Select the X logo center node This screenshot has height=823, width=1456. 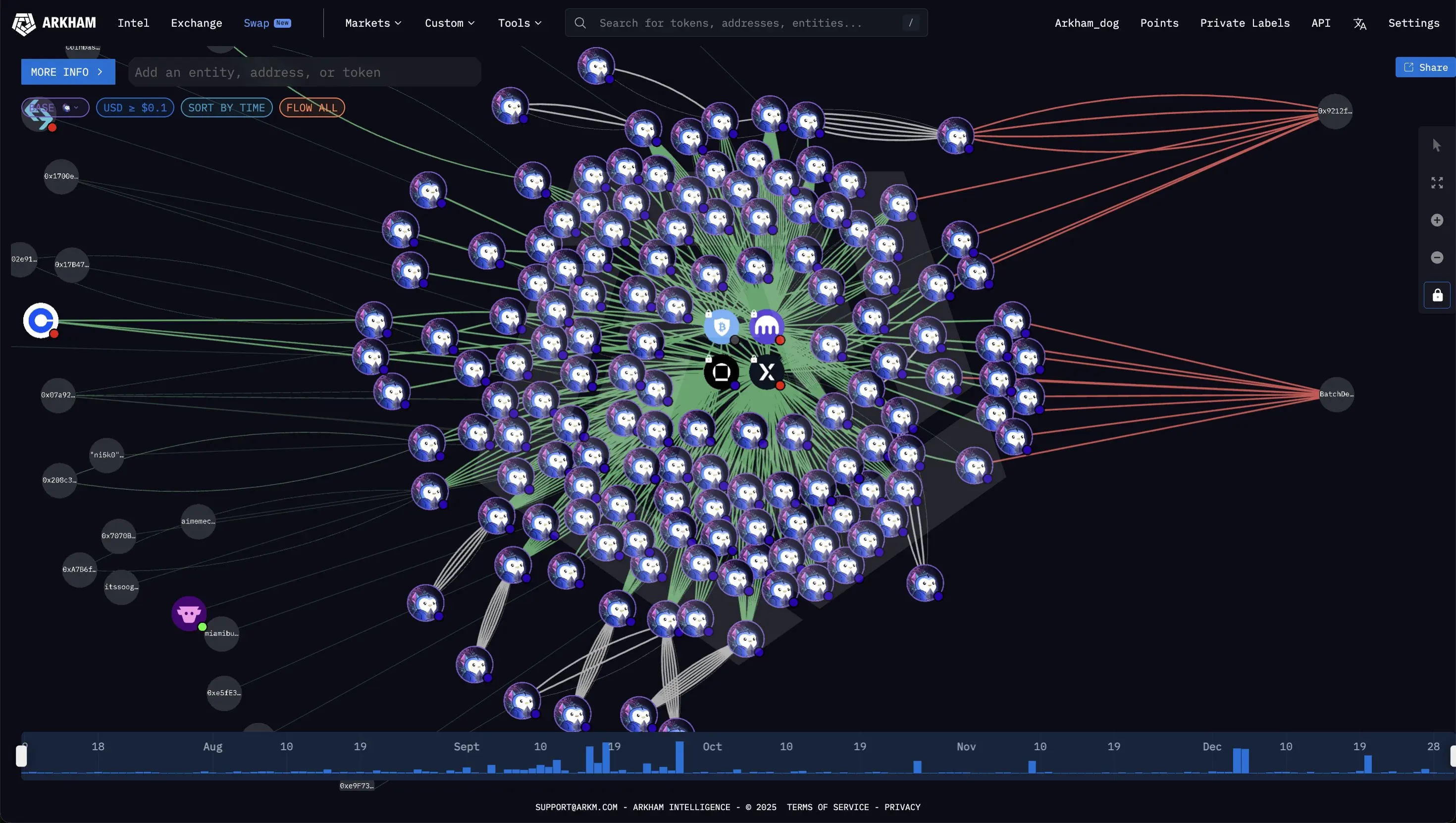pyautogui.click(x=767, y=372)
